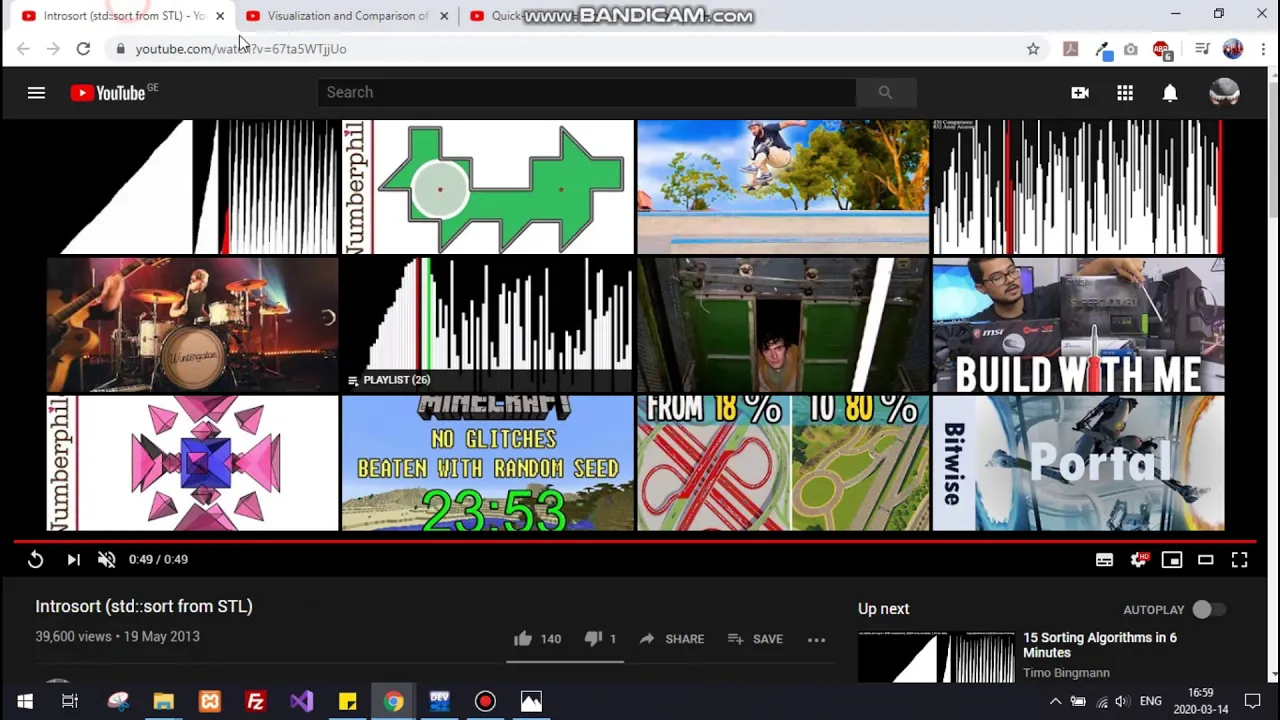Open the BUILD WITH ME suggestion
Screen dimensions: 1280x720
pyautogui.click(x=1078, y=325)
